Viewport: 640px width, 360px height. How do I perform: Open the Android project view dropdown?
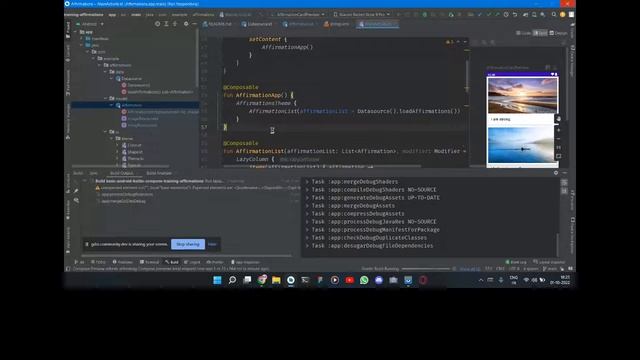[90, 24]
